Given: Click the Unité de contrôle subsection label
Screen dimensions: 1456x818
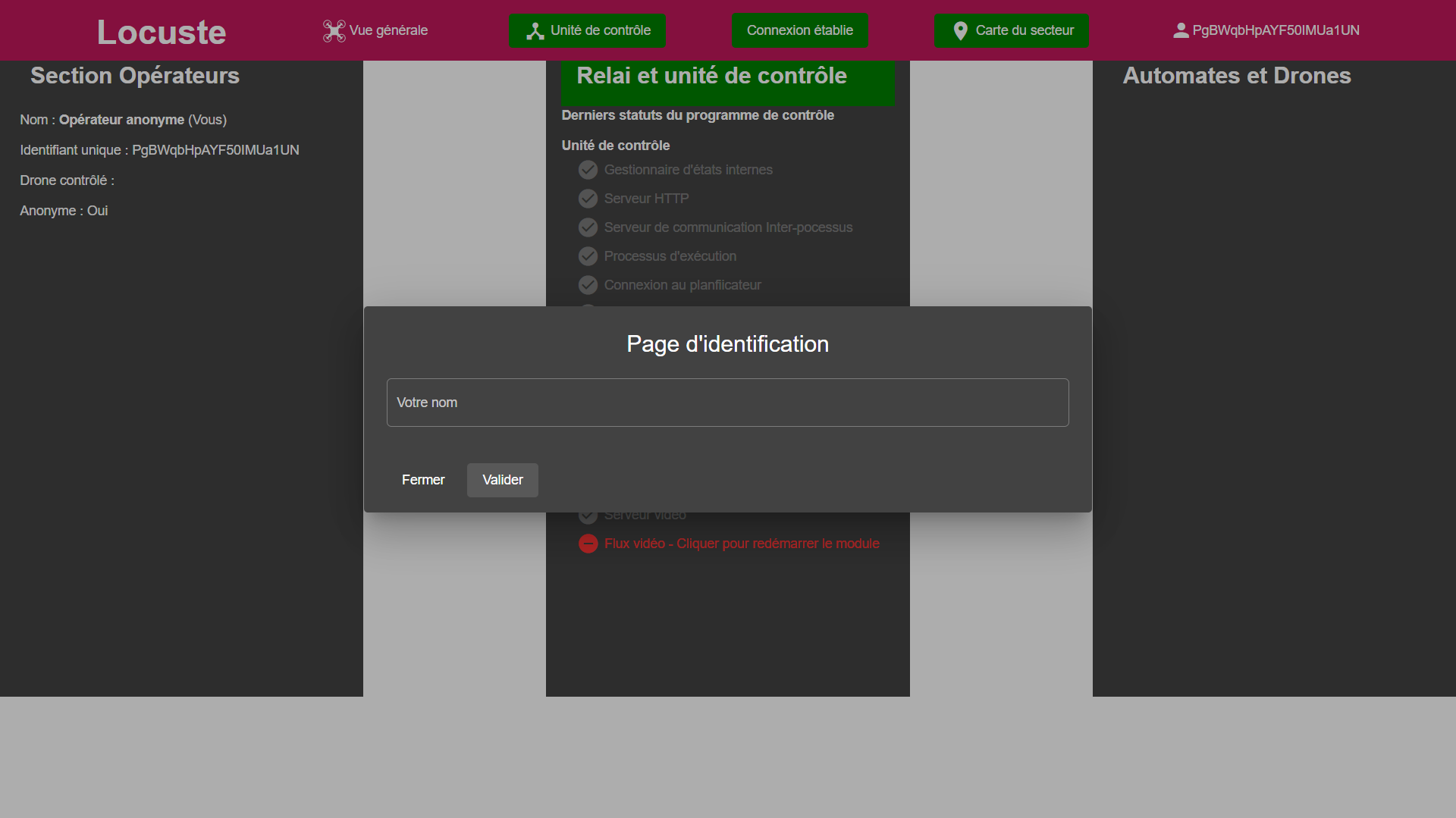Looking at the screenshot, I should click(616, 146).
